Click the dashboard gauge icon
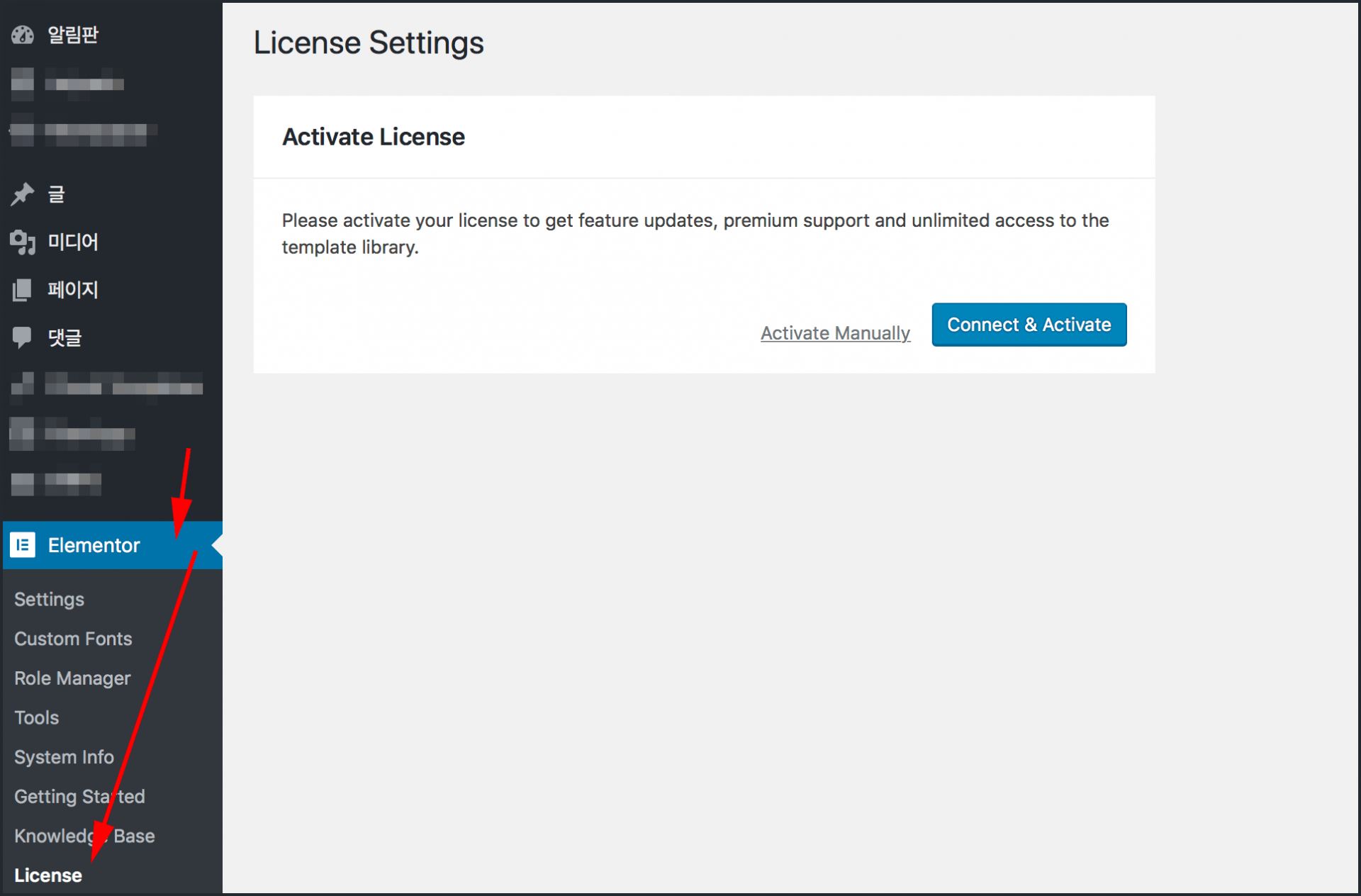1361x896 pixels. (23, 35)
